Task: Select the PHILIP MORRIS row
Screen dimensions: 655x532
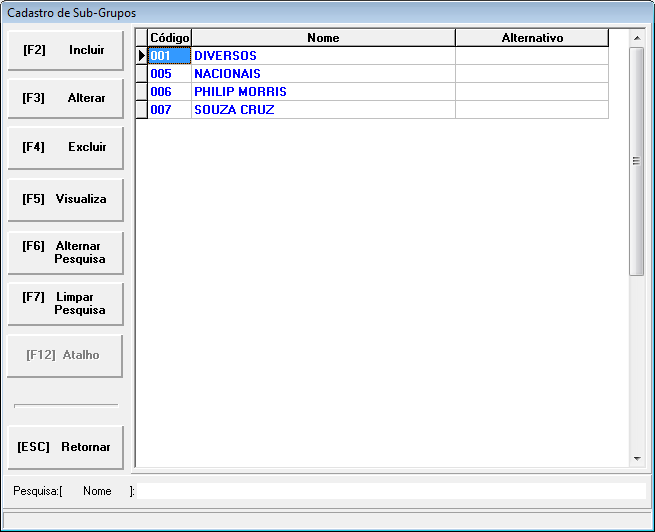Action: (323, 92)
